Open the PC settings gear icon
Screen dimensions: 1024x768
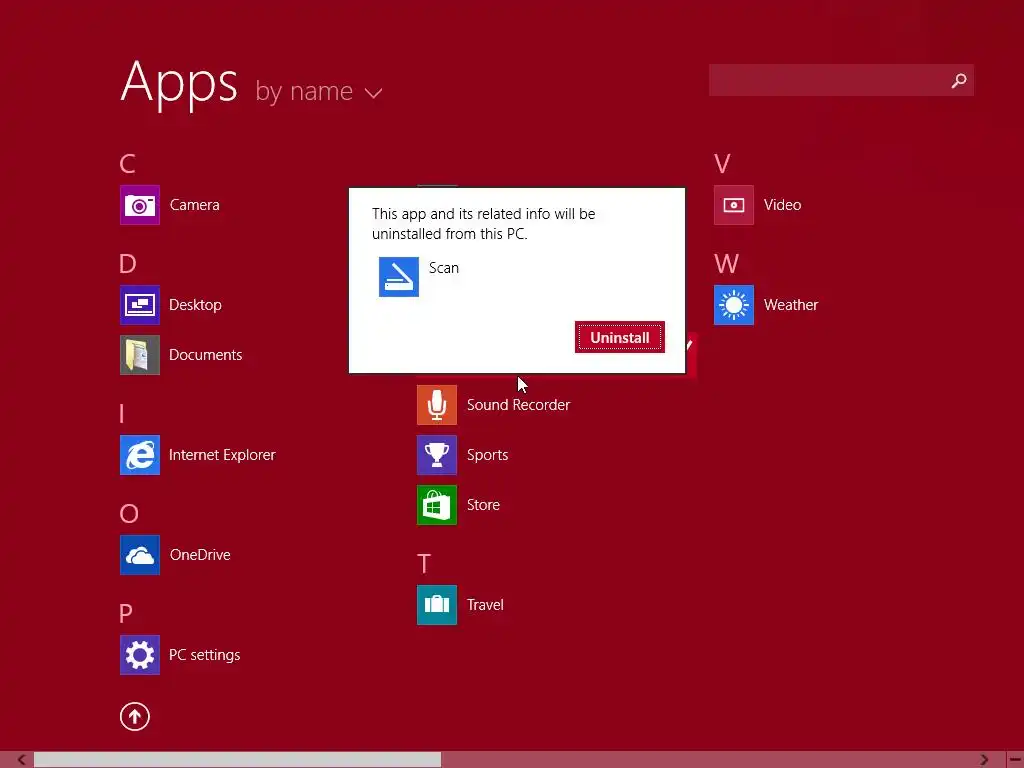tap(140, 655)
